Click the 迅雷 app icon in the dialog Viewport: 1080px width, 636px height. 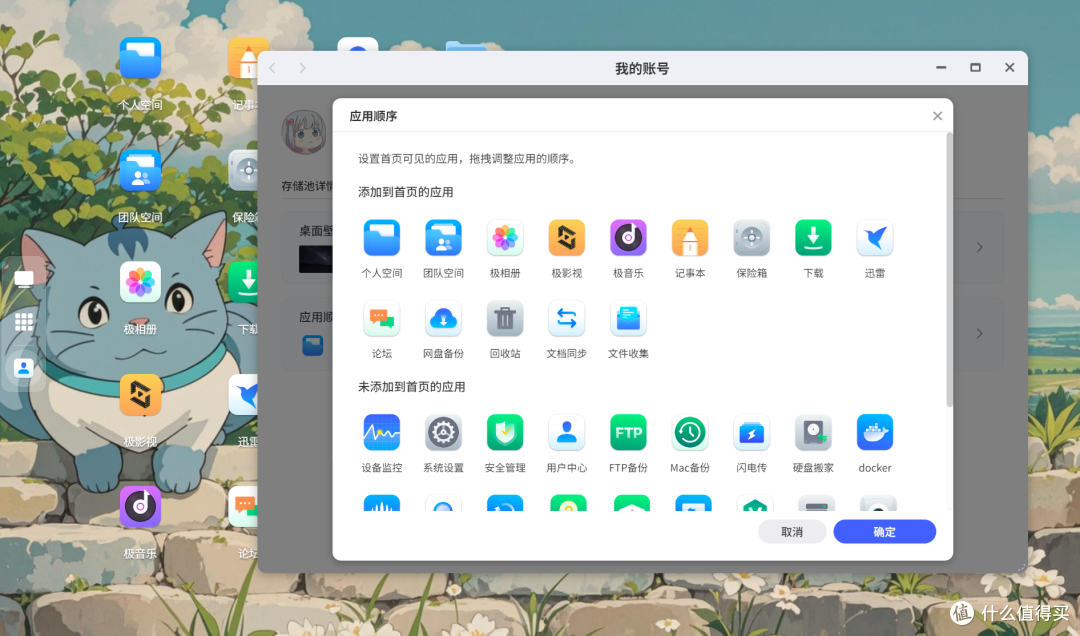[x=875, y=238]
